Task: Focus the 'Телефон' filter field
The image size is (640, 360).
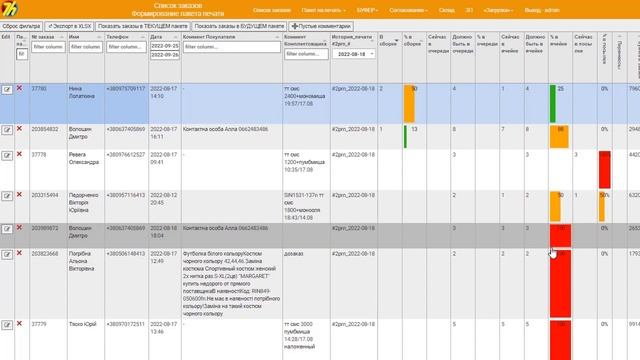Action: point(127,47)
